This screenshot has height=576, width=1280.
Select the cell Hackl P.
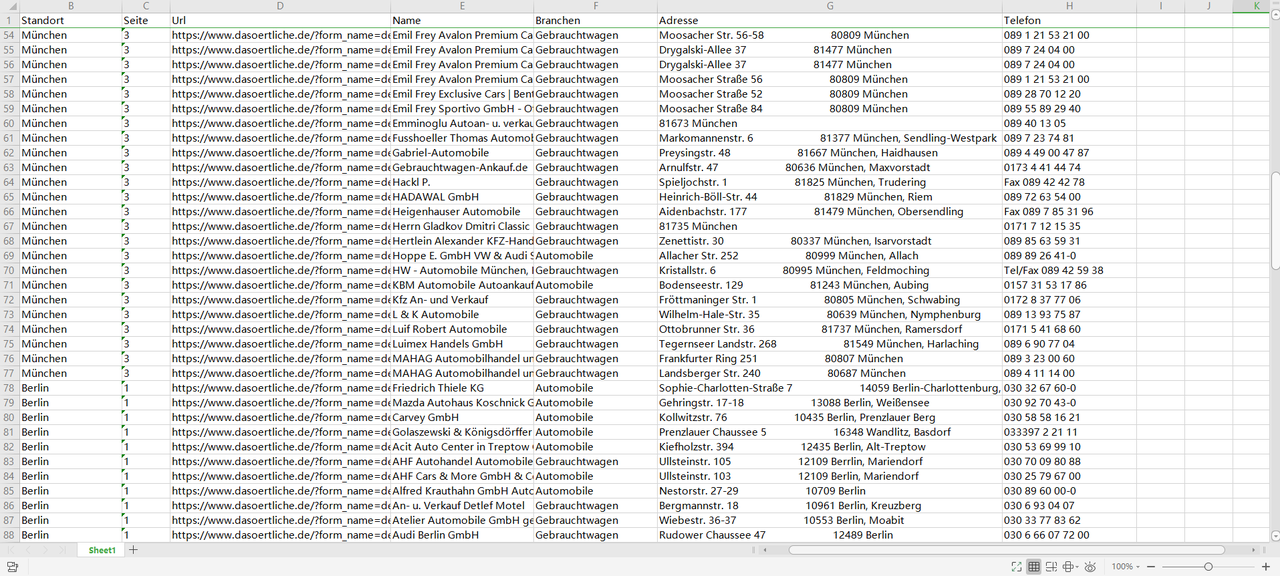(462, 182)
